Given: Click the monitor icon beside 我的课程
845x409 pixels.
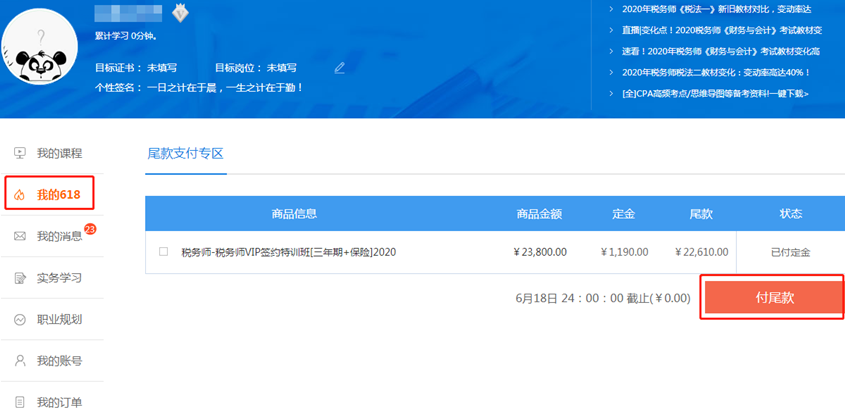Looking at the screenshot, I should pyautogui.click(x=20, y=153).
